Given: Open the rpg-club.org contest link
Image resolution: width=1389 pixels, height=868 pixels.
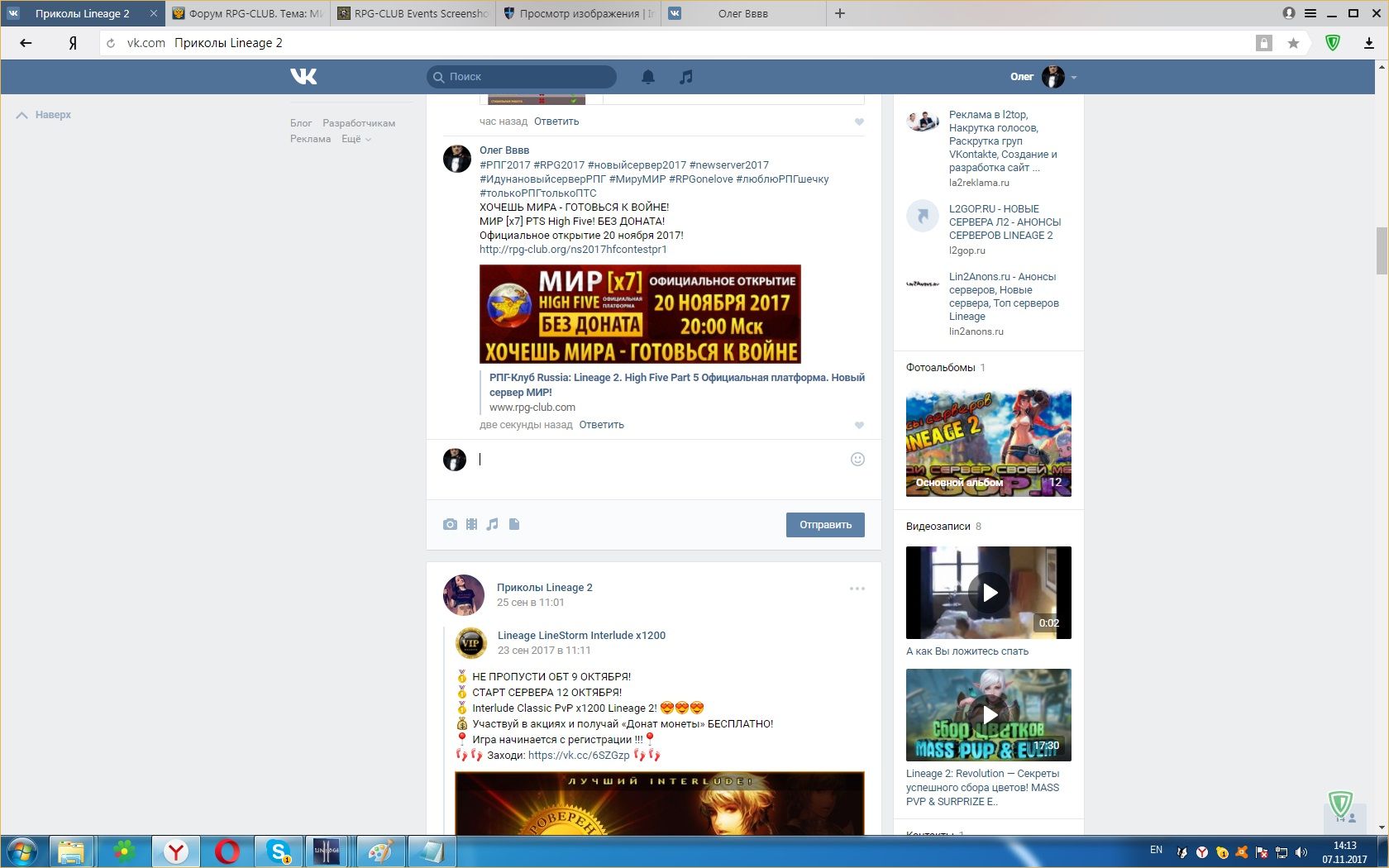Looking at the screenshot, I should (x=573, y=250).
